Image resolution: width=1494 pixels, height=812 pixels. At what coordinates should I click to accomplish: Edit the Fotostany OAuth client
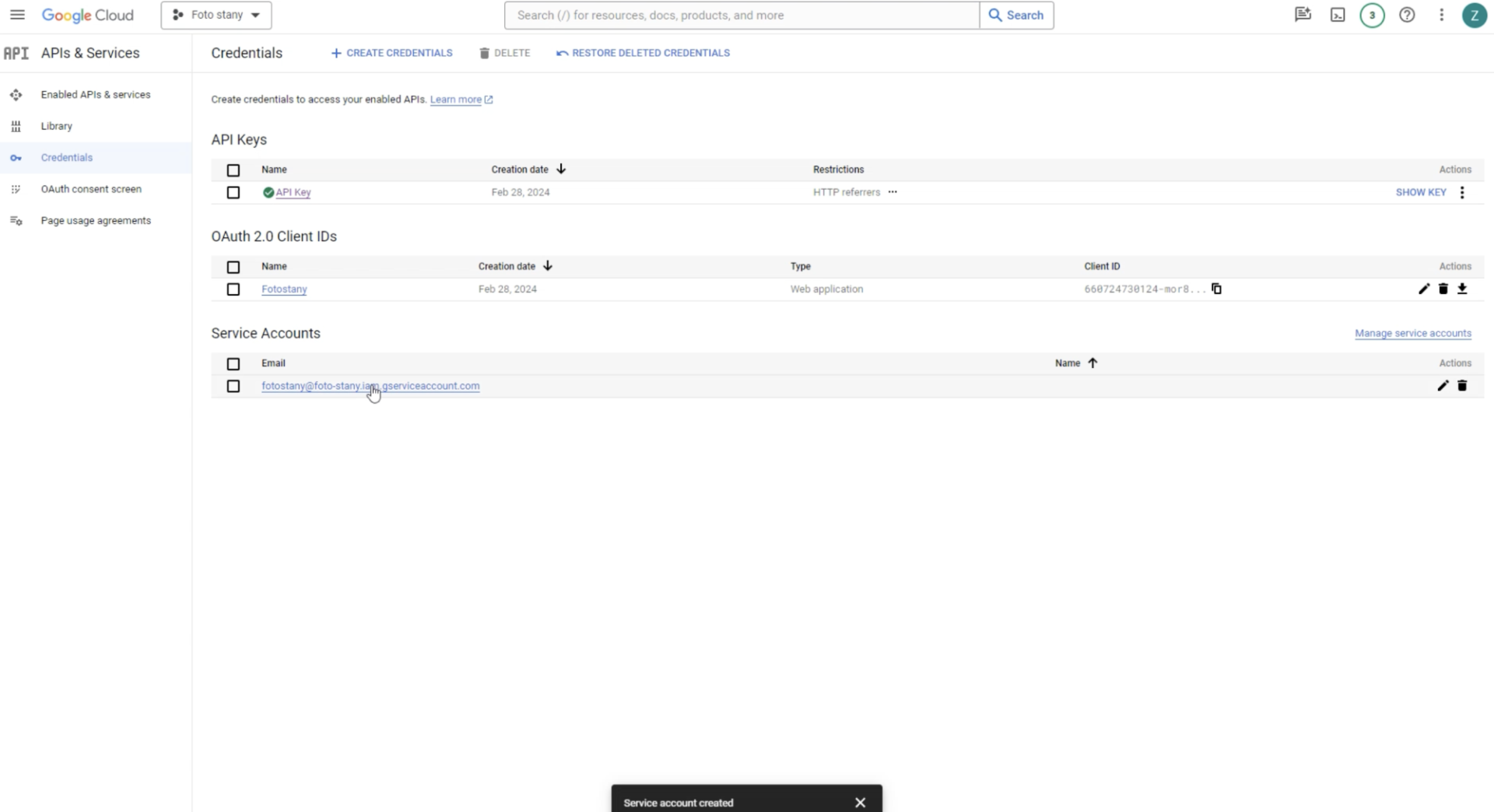point(1424,289)
